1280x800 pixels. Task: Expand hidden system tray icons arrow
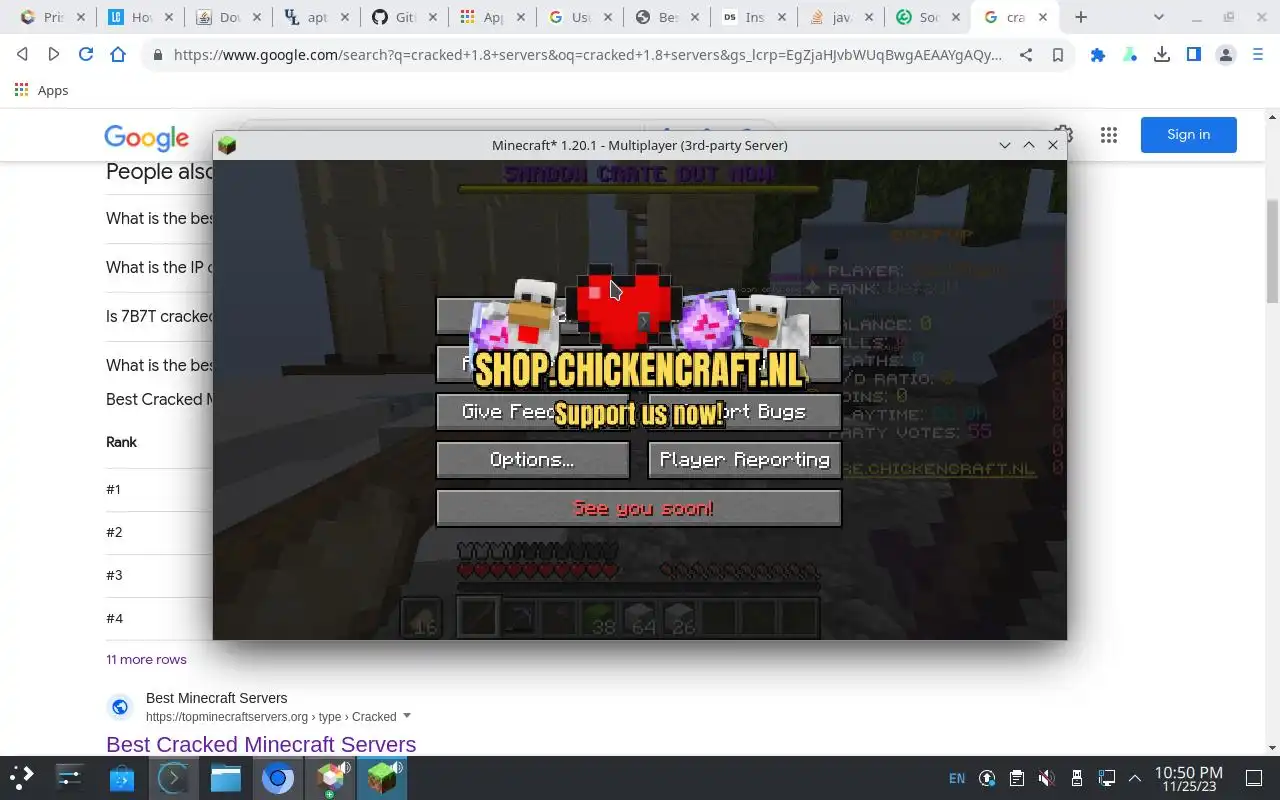pyautogui.click(x=1134, y=778)
